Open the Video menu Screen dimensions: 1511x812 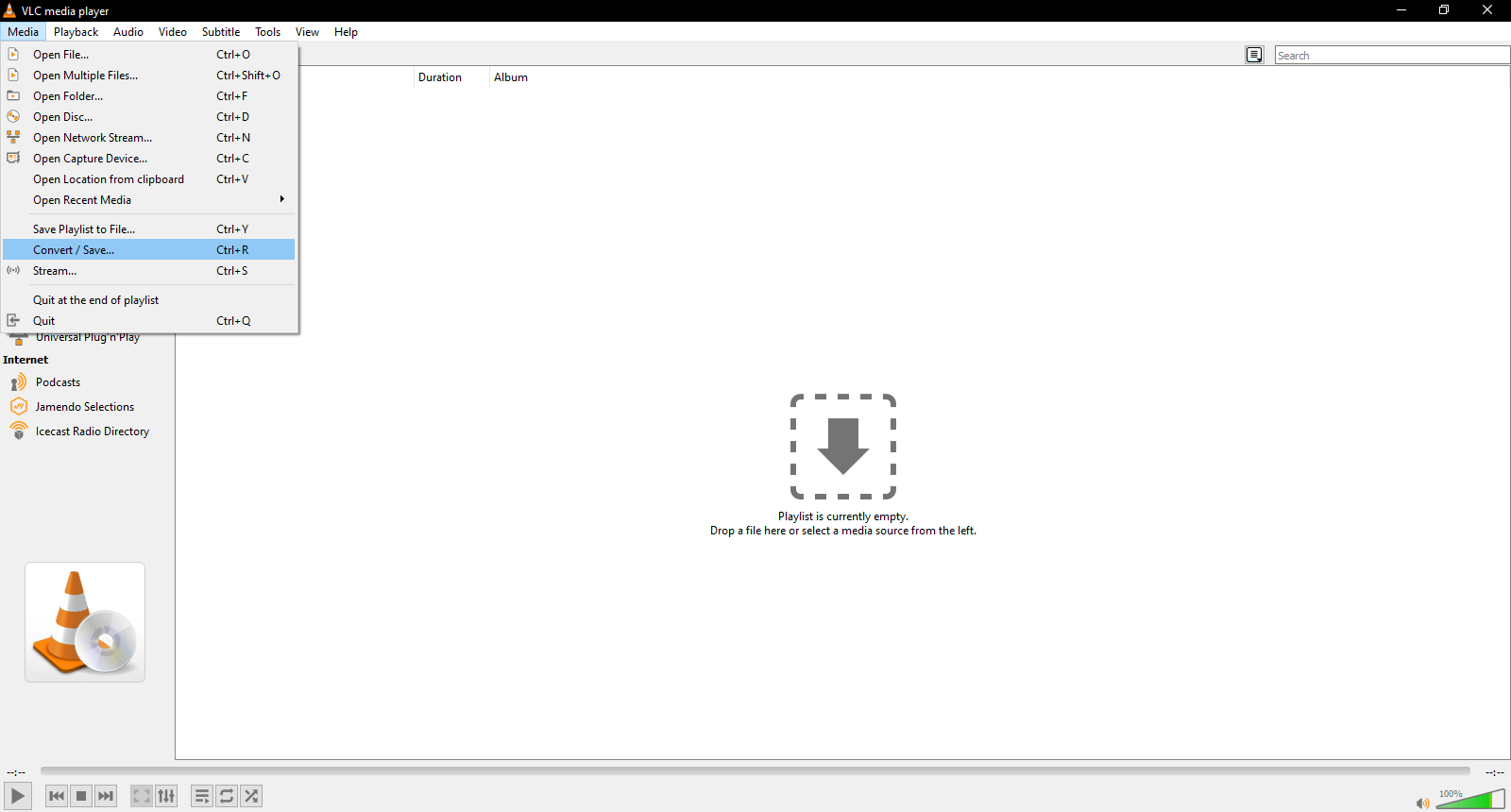click(x=173, y=31)
